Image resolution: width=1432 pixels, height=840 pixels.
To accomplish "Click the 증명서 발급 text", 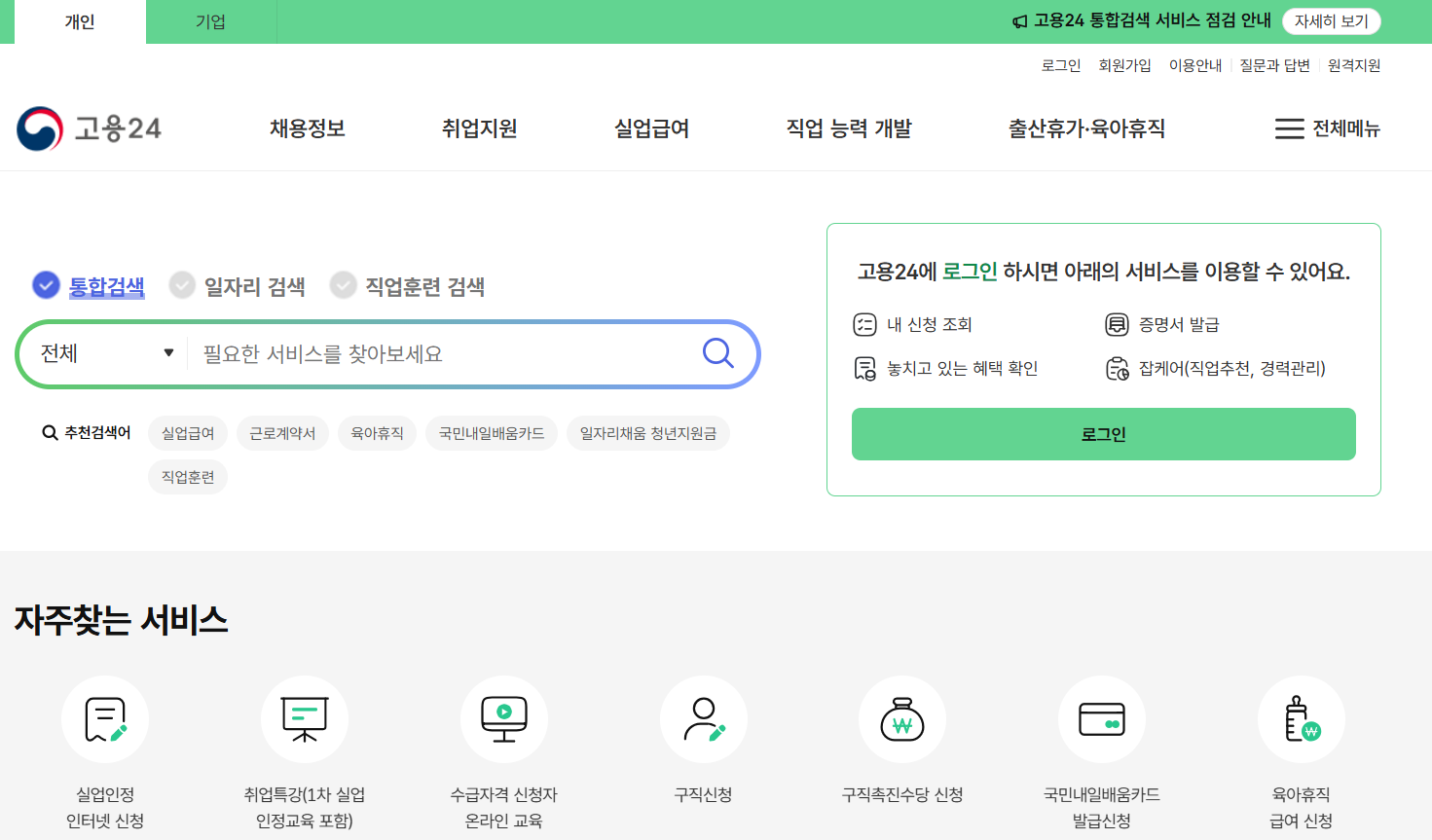I will [x=1179, y=324].
